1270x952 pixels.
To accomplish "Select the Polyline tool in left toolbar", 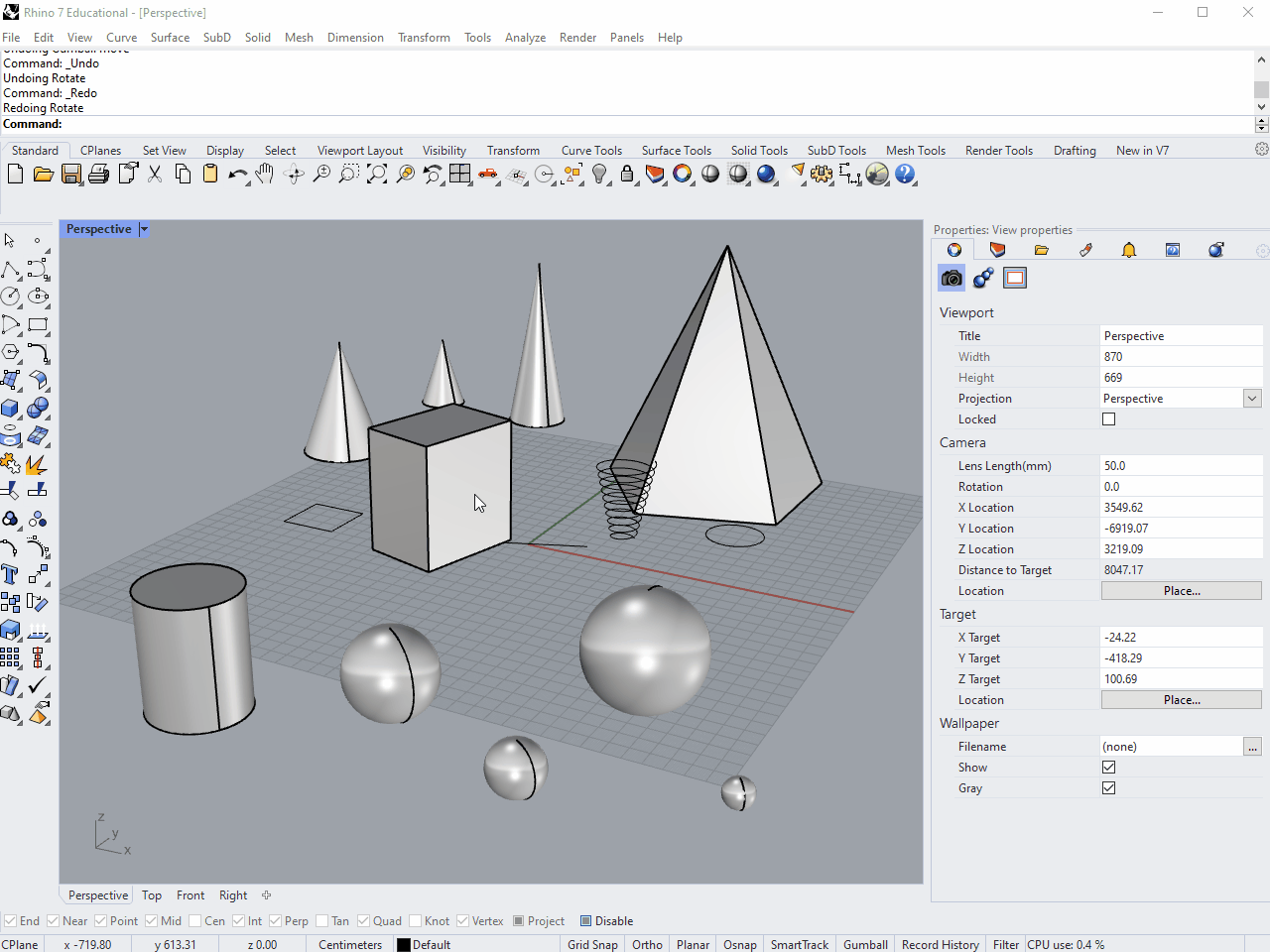I will 11,270.
